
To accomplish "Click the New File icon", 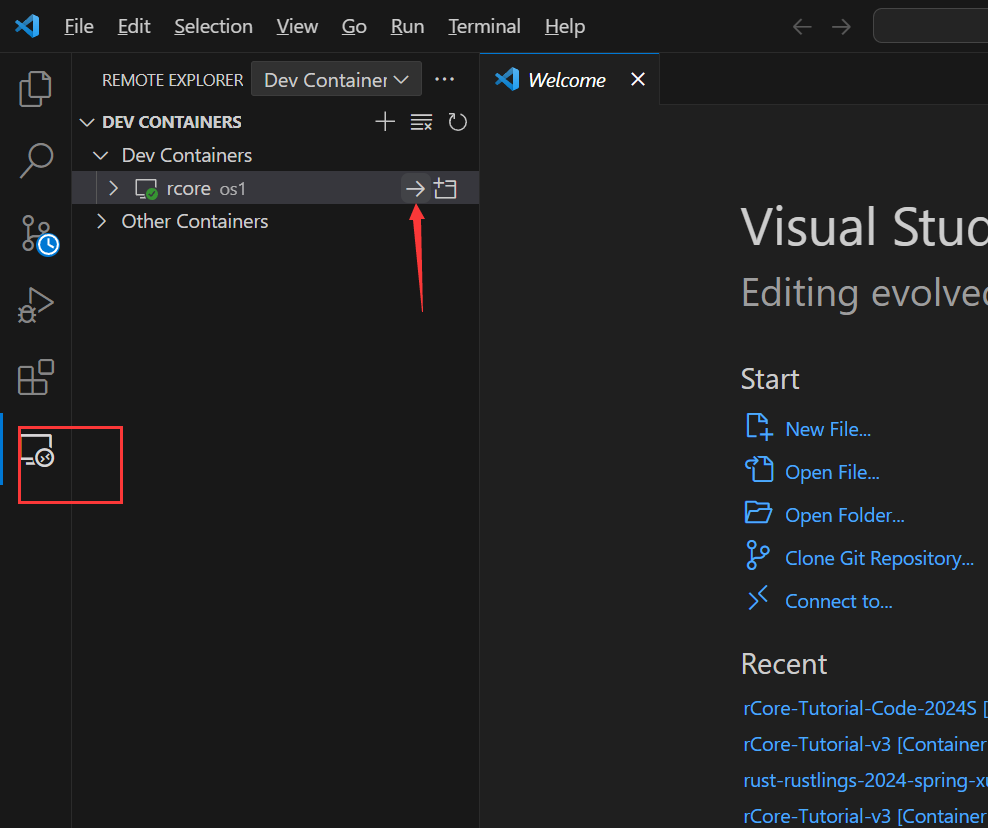I will coord(759,427).
